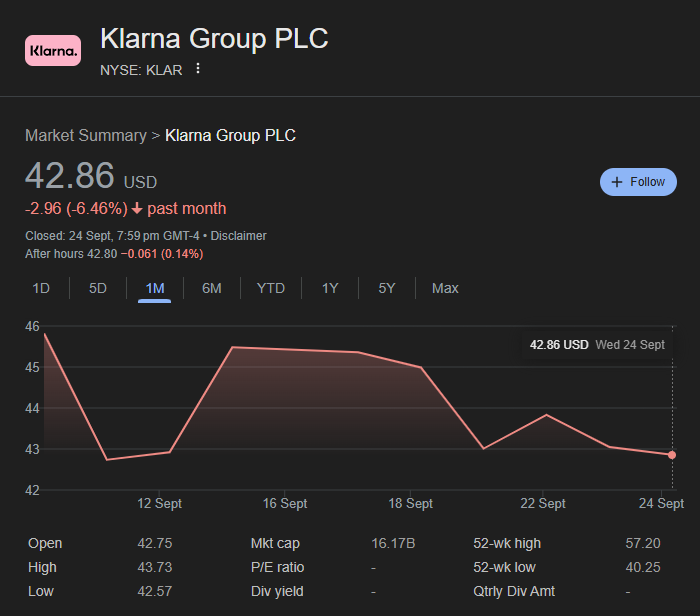The height and width of the screenshot is (616, 700).
Task: Click the Qtrly Div Amt label
Action: pyautogui.click(x=514, y=591)
